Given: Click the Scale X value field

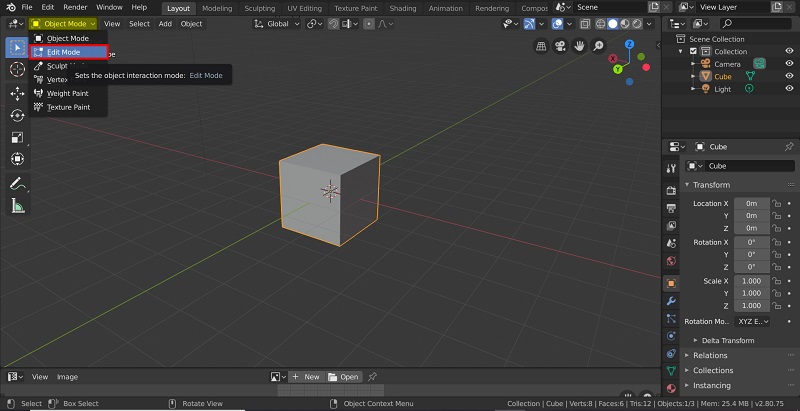Looking at the screenshot, I should [x=751, y=281].
